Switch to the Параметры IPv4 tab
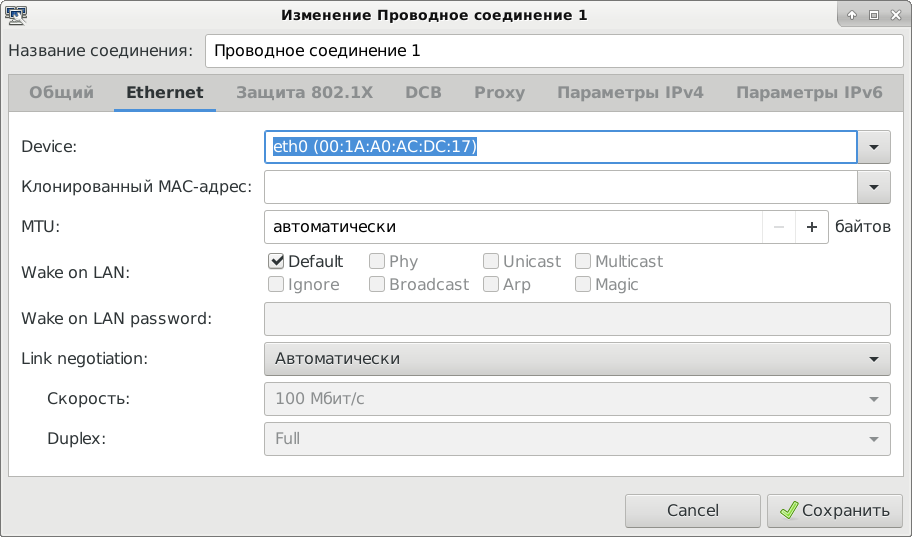This screenshot has width=912, height=537. (630, 92)
